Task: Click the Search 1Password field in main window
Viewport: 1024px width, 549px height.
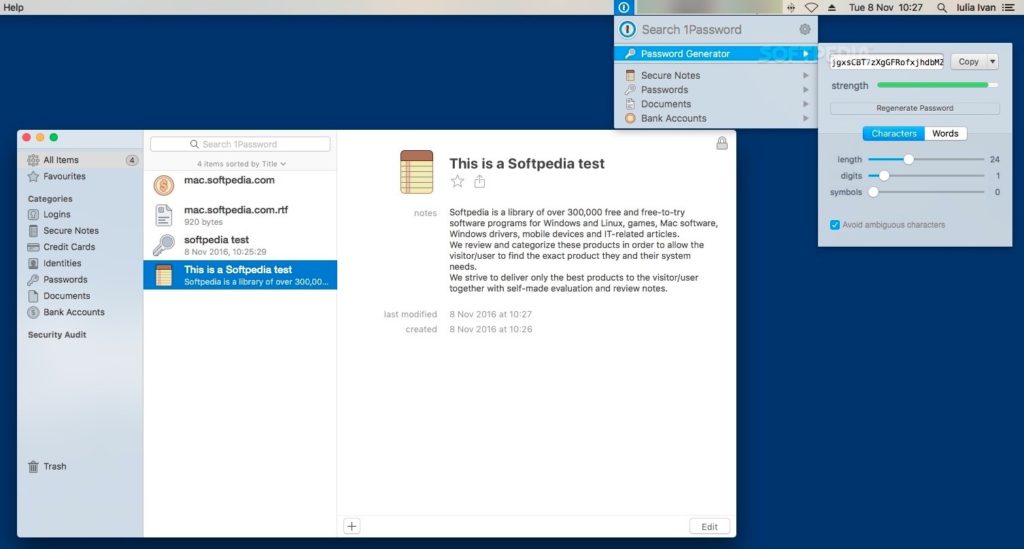Action: tap(240, 144)
